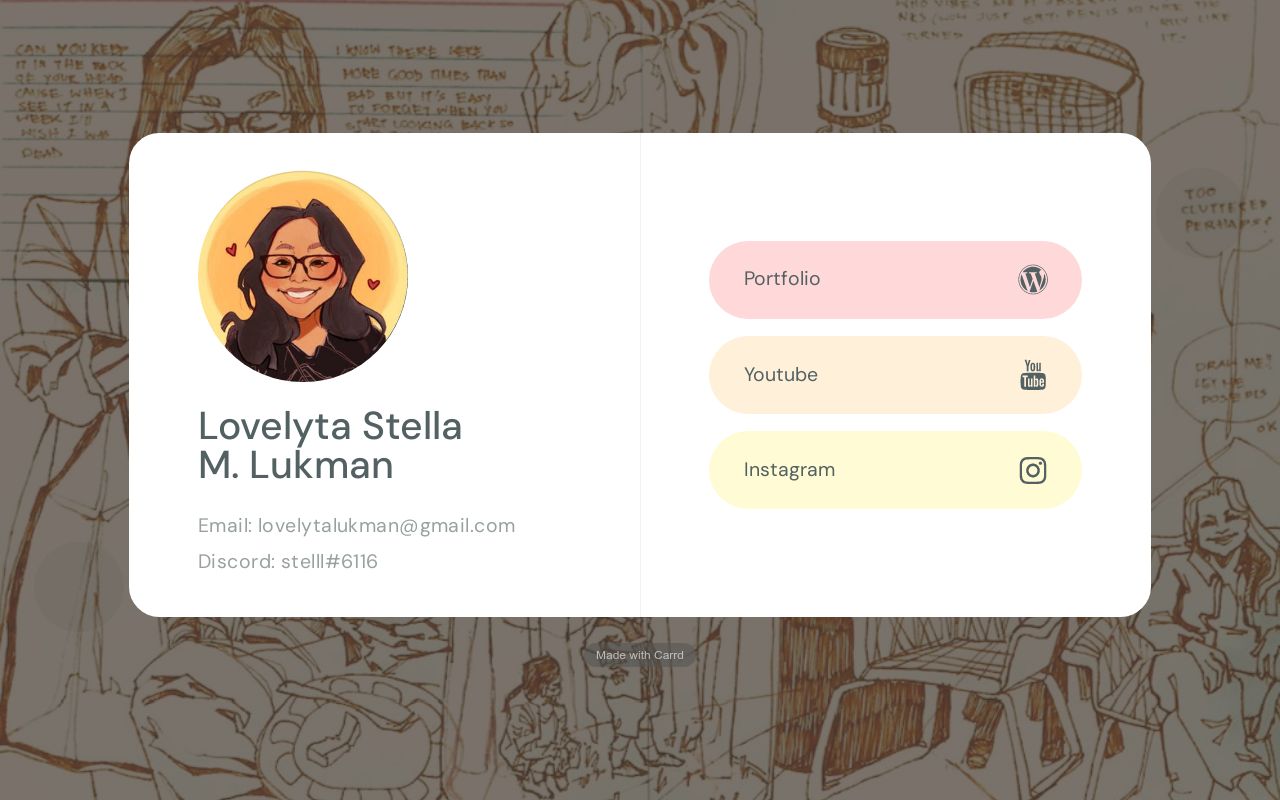Follow the Made with Carrd badge
Screen dimensions: 1280x800
(x=640, y=655)
